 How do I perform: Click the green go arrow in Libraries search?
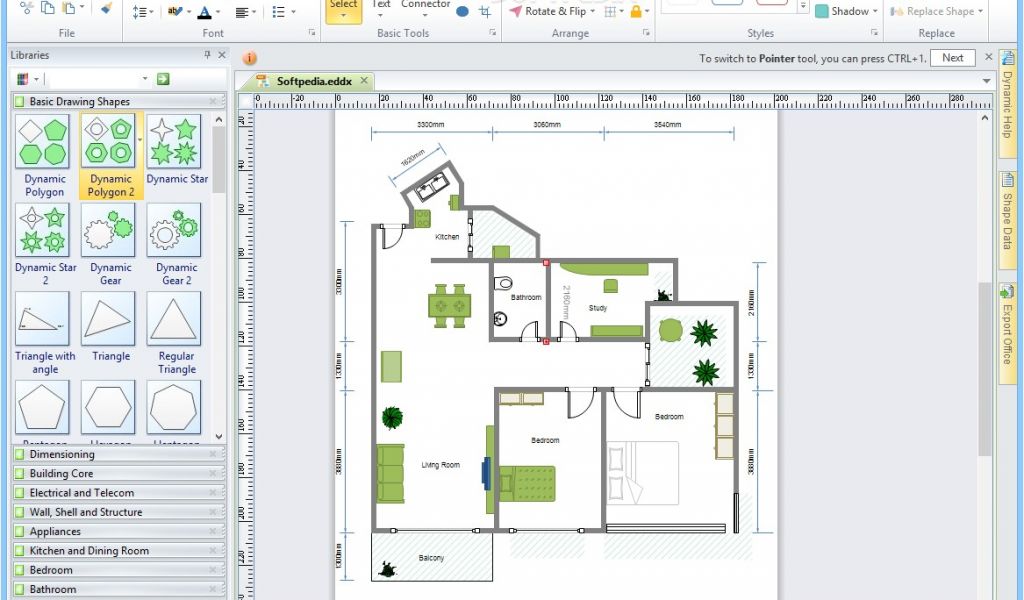pos(163,78)
